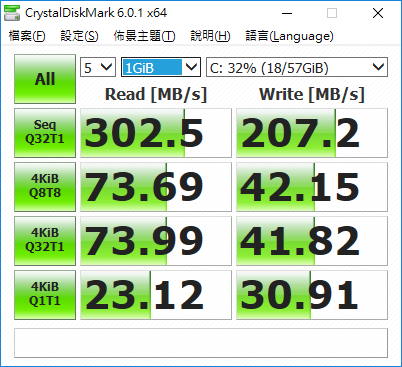
Task: Run all benchmarks with All button
Action: 45,79
